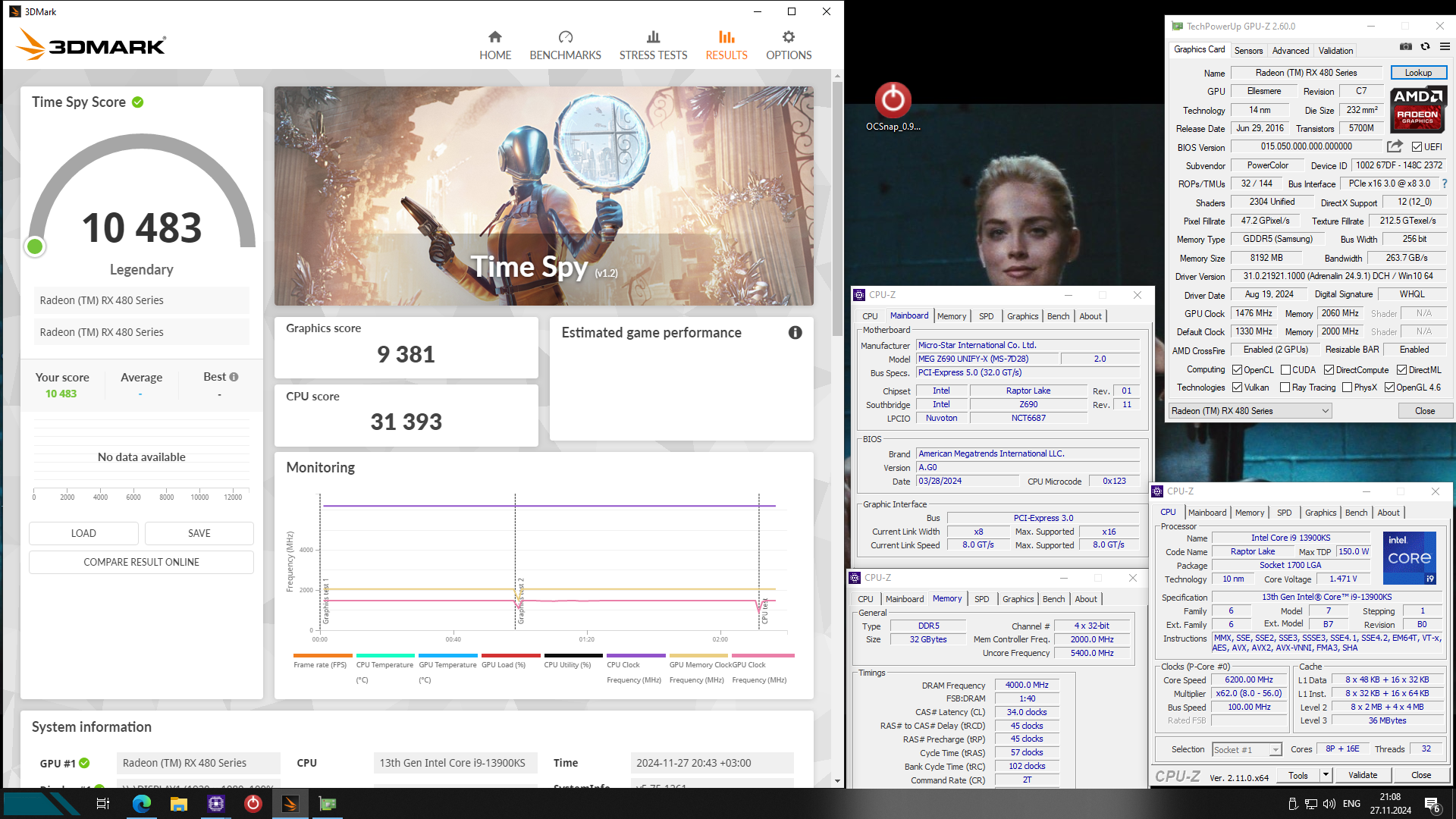Open Microsoft Edge from the taskbar
Viewport: 1456px width, 819px height.
(x=142, y=804)
